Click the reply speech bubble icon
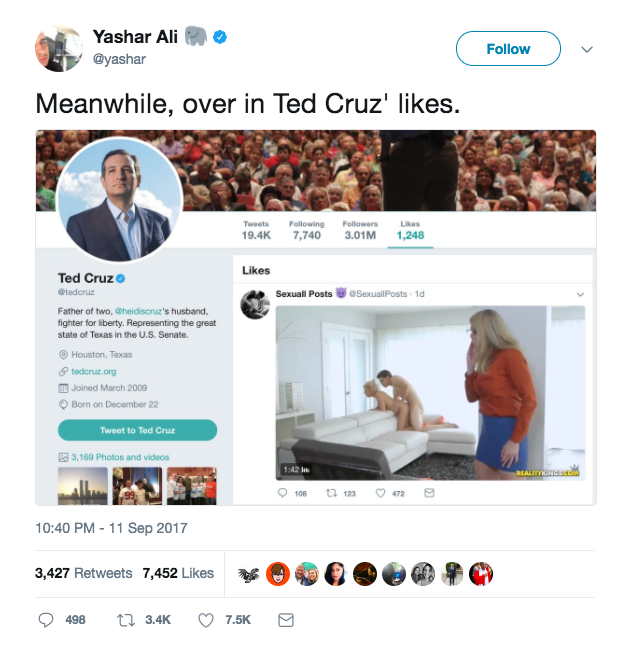 pos(46,620)
